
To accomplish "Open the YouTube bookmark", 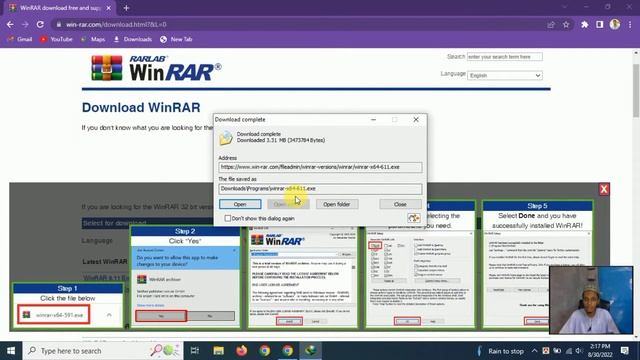I will (56, 39).
